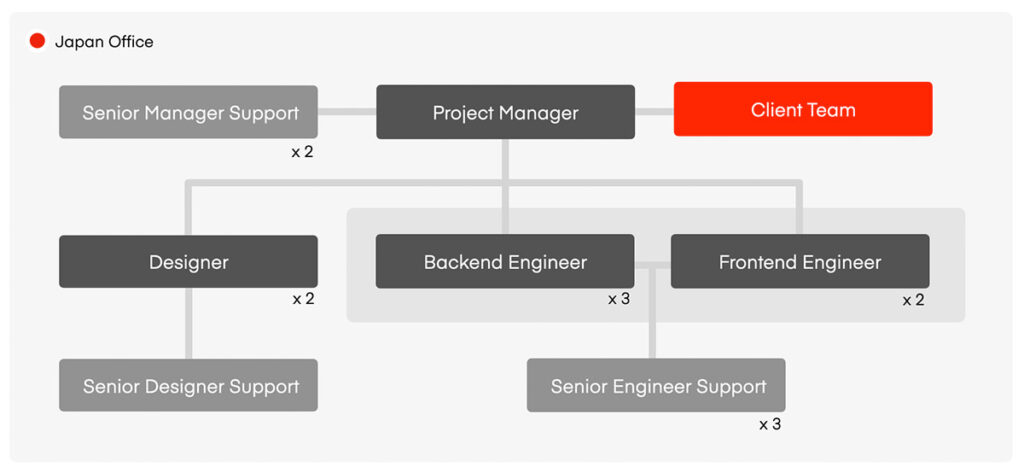Click the Backend Engineer node
The width and height of the screenshot is (1024, 473).
point(505,262)
